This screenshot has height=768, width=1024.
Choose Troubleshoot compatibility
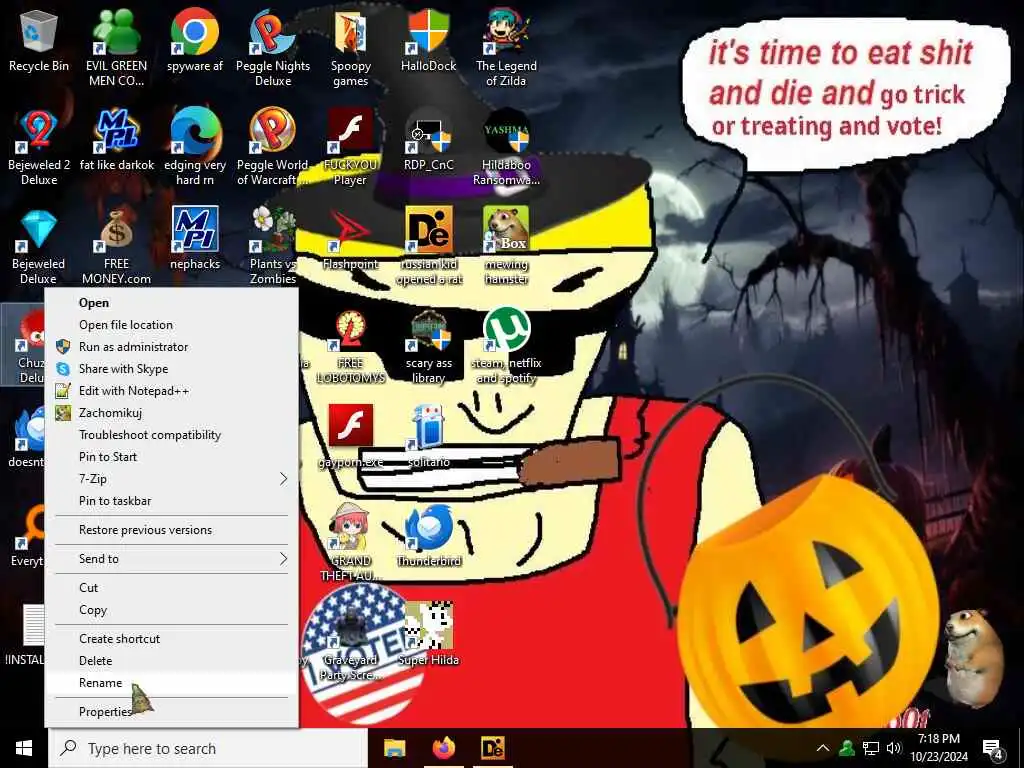171,435
